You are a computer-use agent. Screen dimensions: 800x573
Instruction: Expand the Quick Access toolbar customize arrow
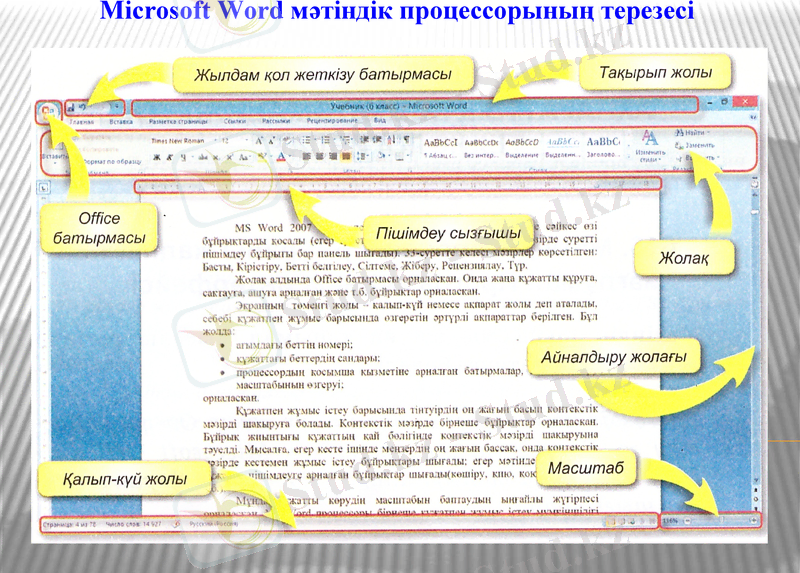(117, 107)
